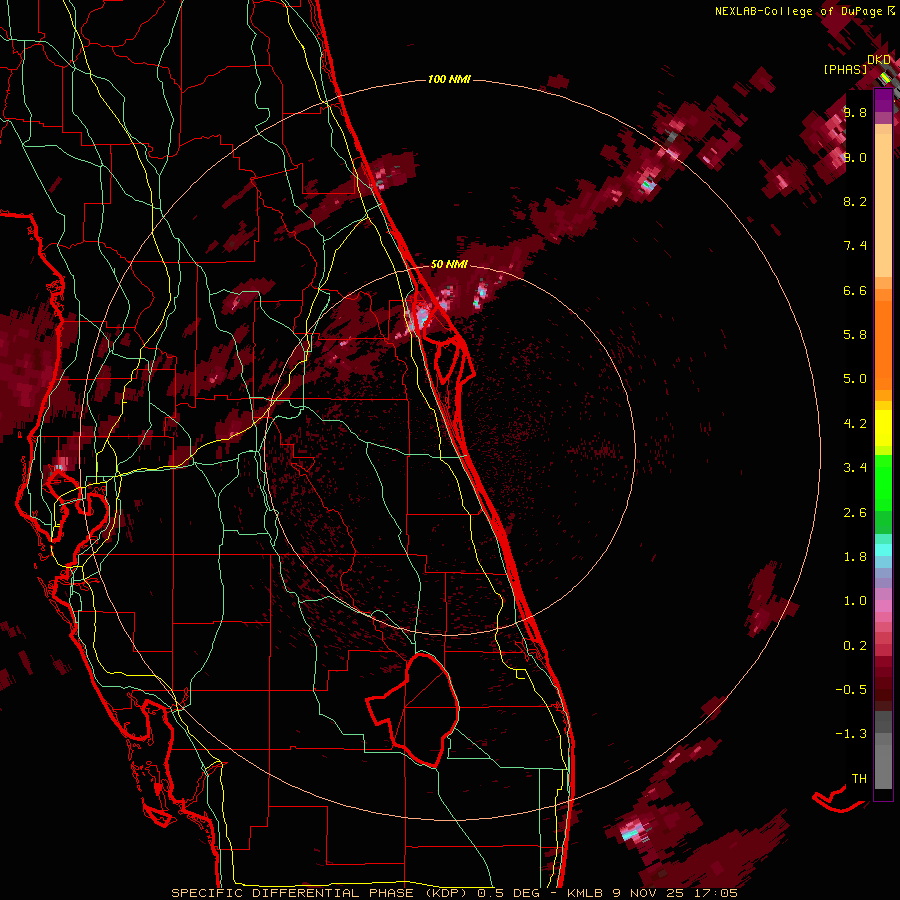Click the 5.0 scale value

click(855, 379)
